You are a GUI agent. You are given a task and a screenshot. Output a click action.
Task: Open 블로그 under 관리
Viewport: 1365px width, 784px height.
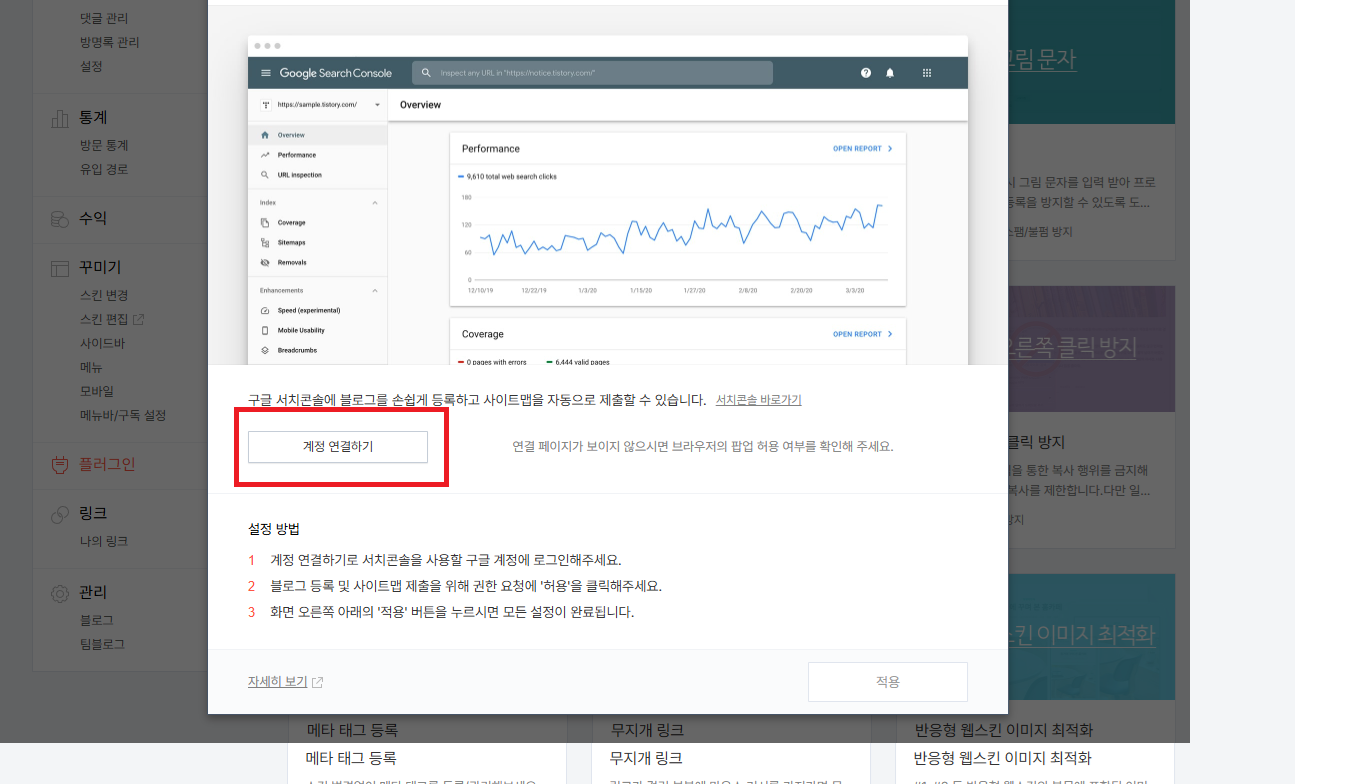click(97, 620)
